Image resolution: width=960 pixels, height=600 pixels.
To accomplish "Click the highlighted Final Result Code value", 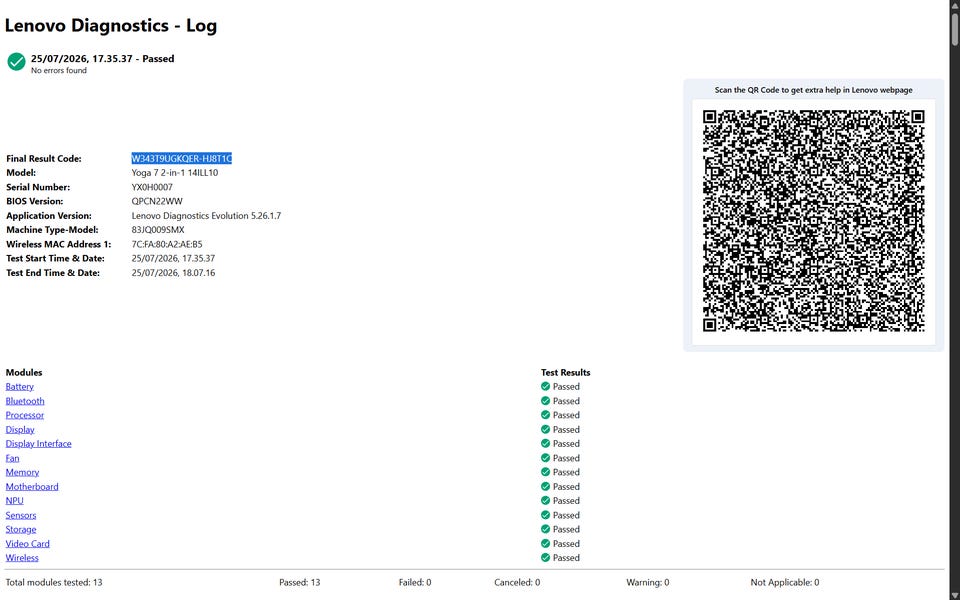I will [181, 159].
